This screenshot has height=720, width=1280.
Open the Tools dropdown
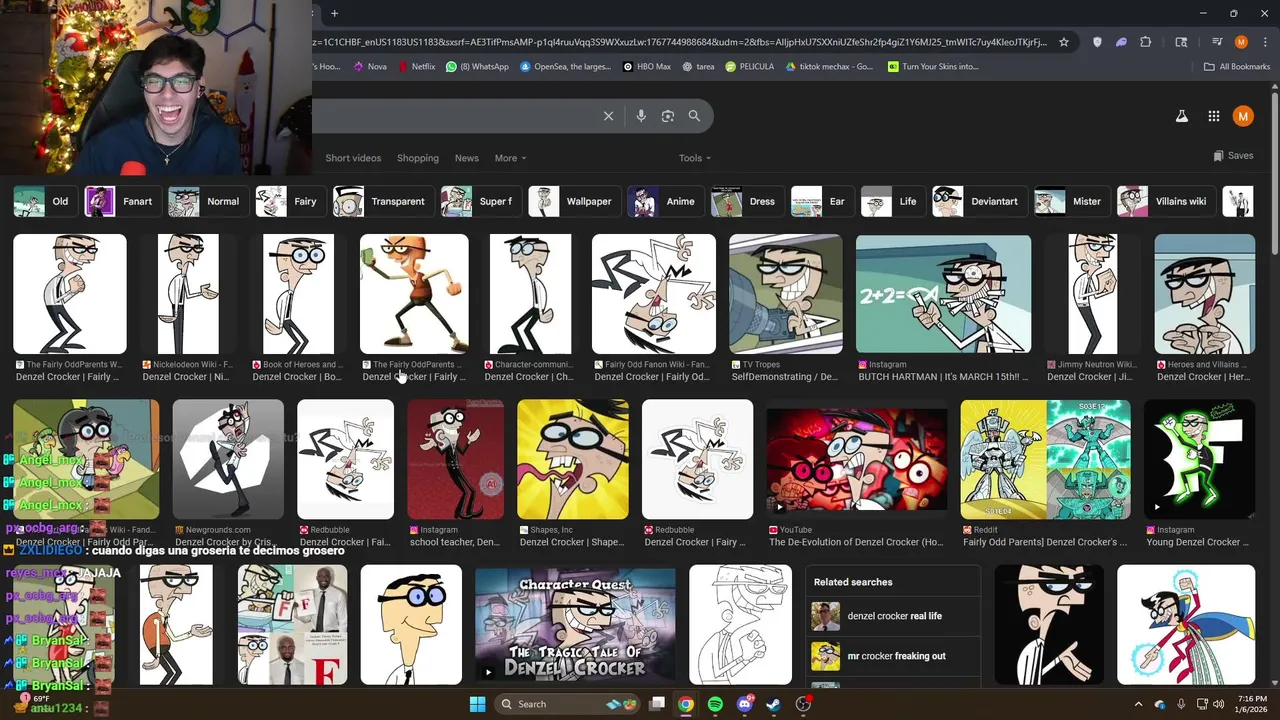[x=695, y=158]
